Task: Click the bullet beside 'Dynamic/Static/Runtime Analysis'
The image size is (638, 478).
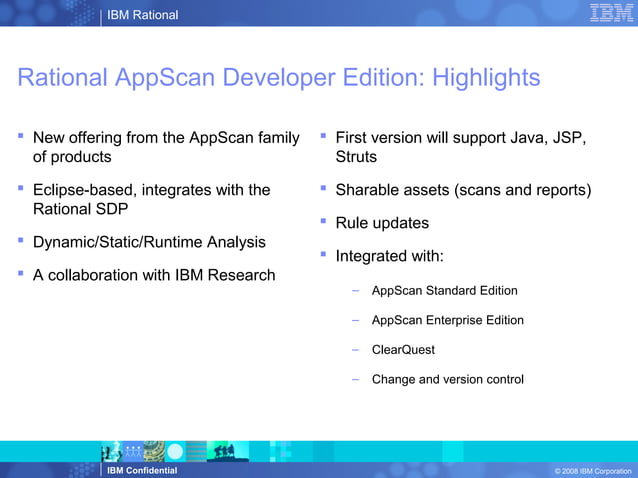Action: [x=21, y=240]
